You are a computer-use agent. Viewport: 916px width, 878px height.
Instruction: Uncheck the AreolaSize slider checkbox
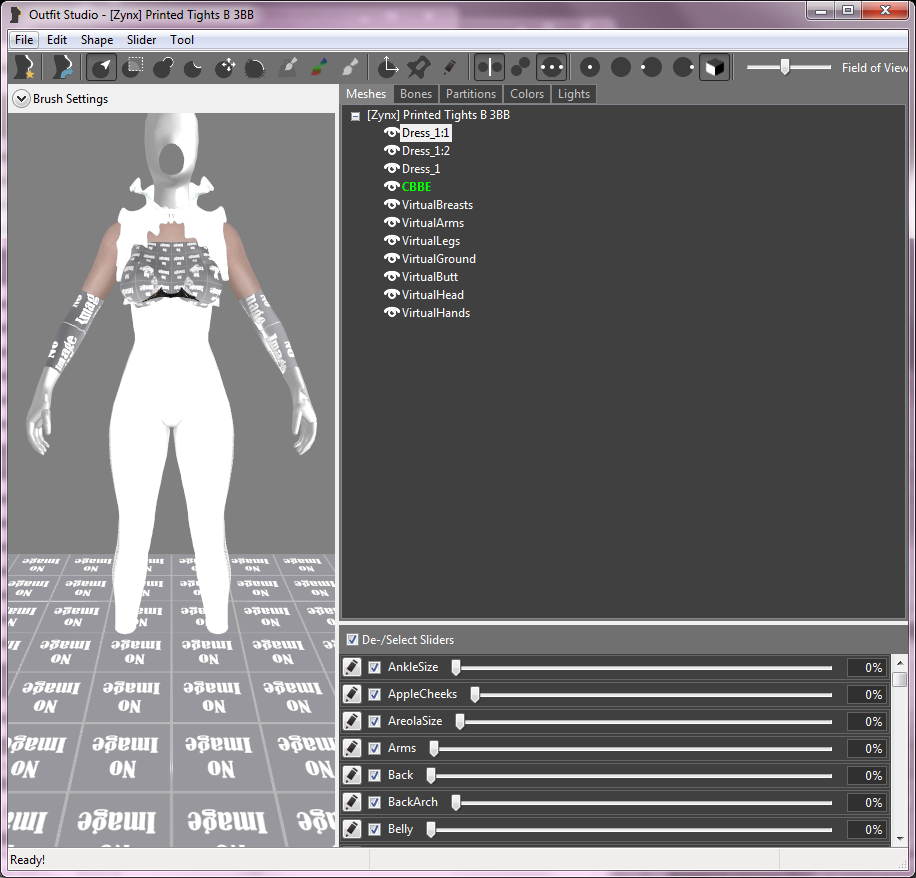374,721
